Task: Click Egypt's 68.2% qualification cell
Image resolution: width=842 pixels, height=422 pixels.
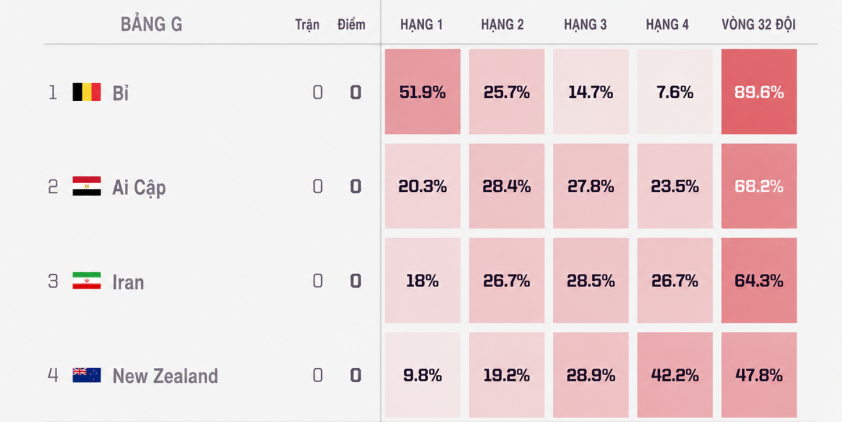Action: click(759, 186)
